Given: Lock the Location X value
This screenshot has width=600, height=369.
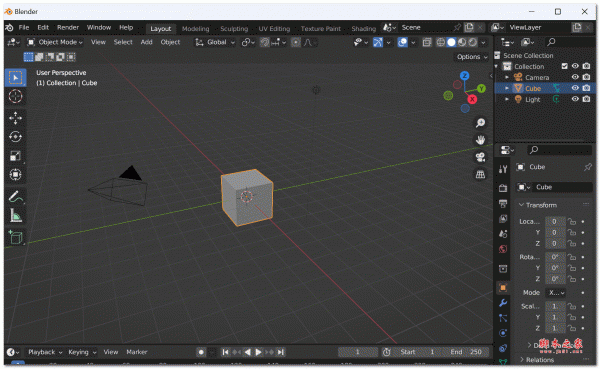Looking at the screenshot, I should coord(572,222).
